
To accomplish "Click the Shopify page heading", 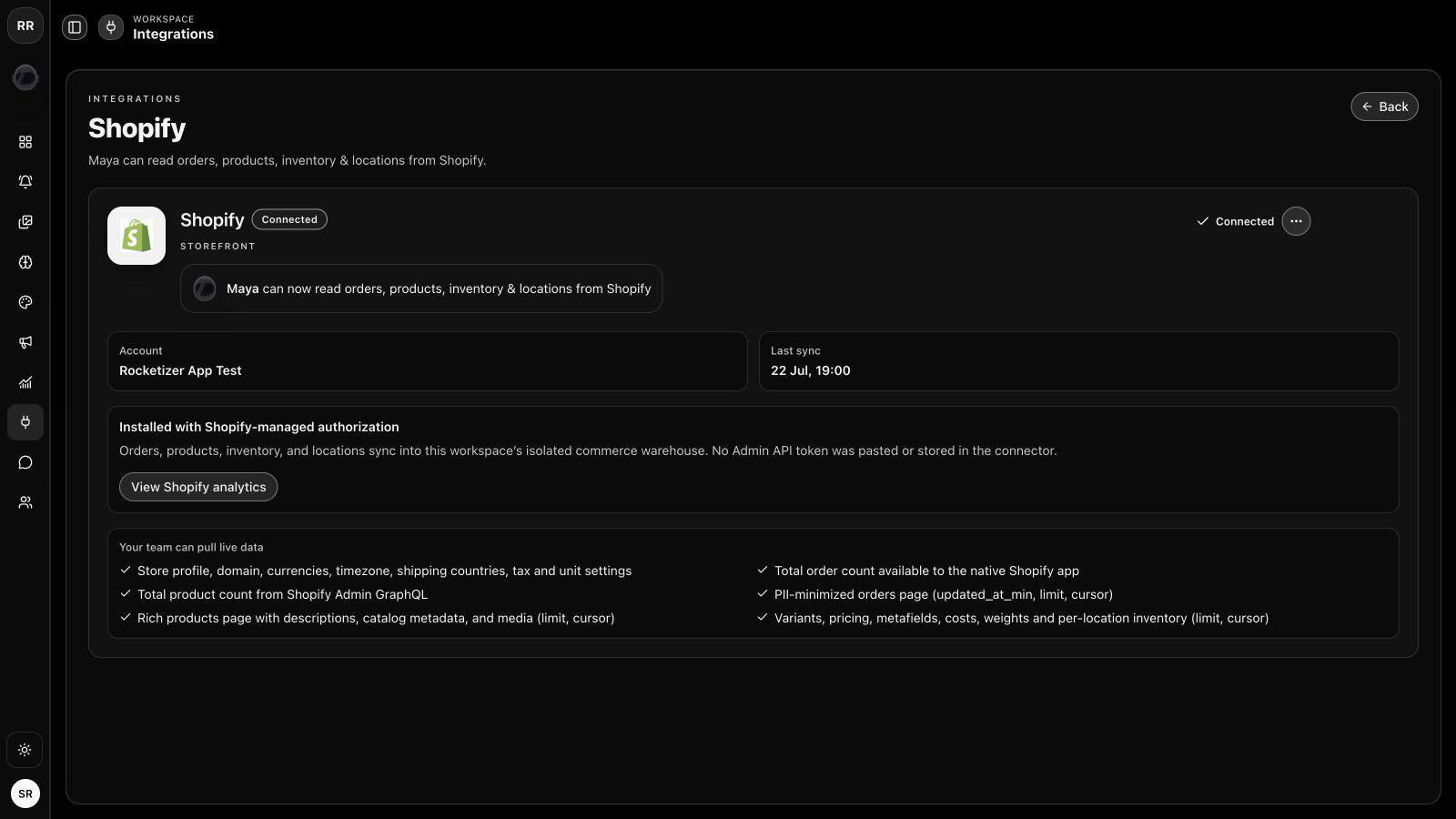I will click(x=136, y=128).
